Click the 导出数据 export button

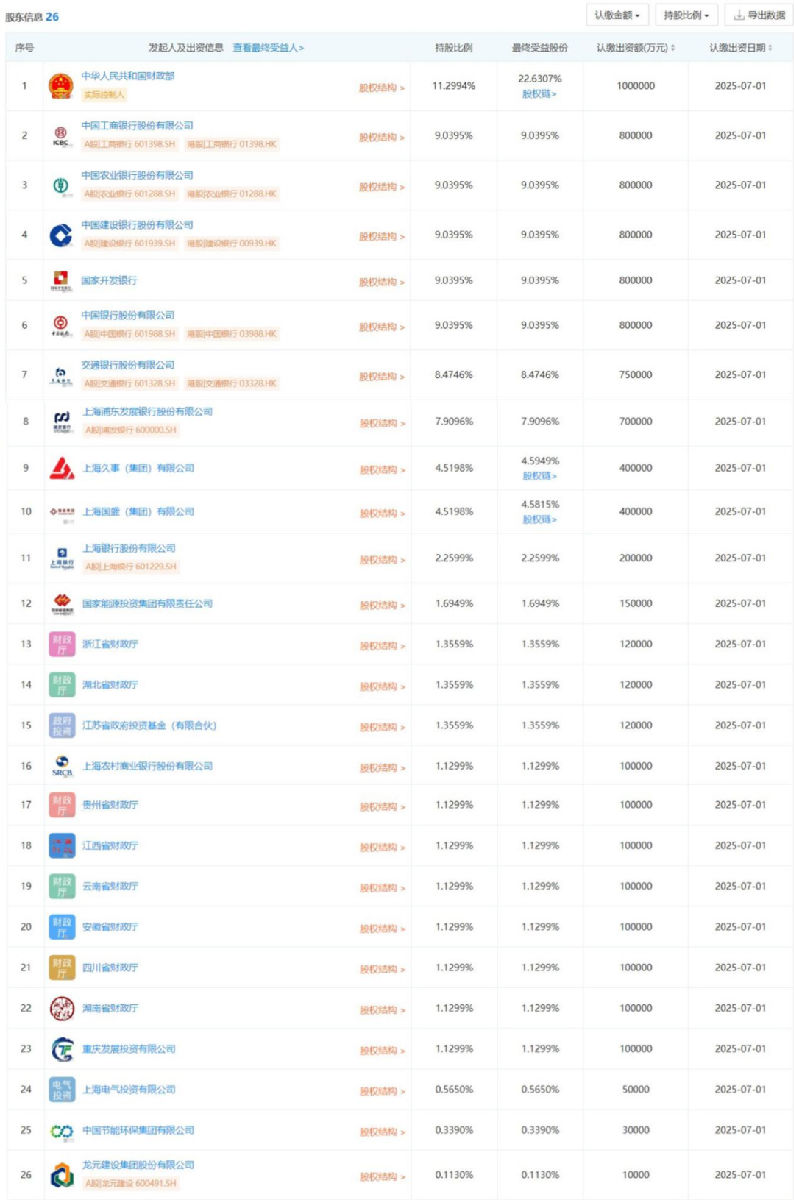759,15
